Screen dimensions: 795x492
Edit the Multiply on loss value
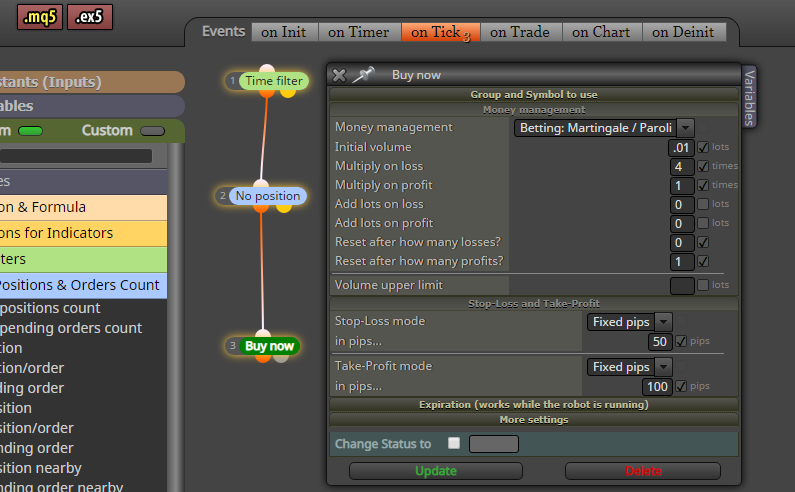(682, 166)
